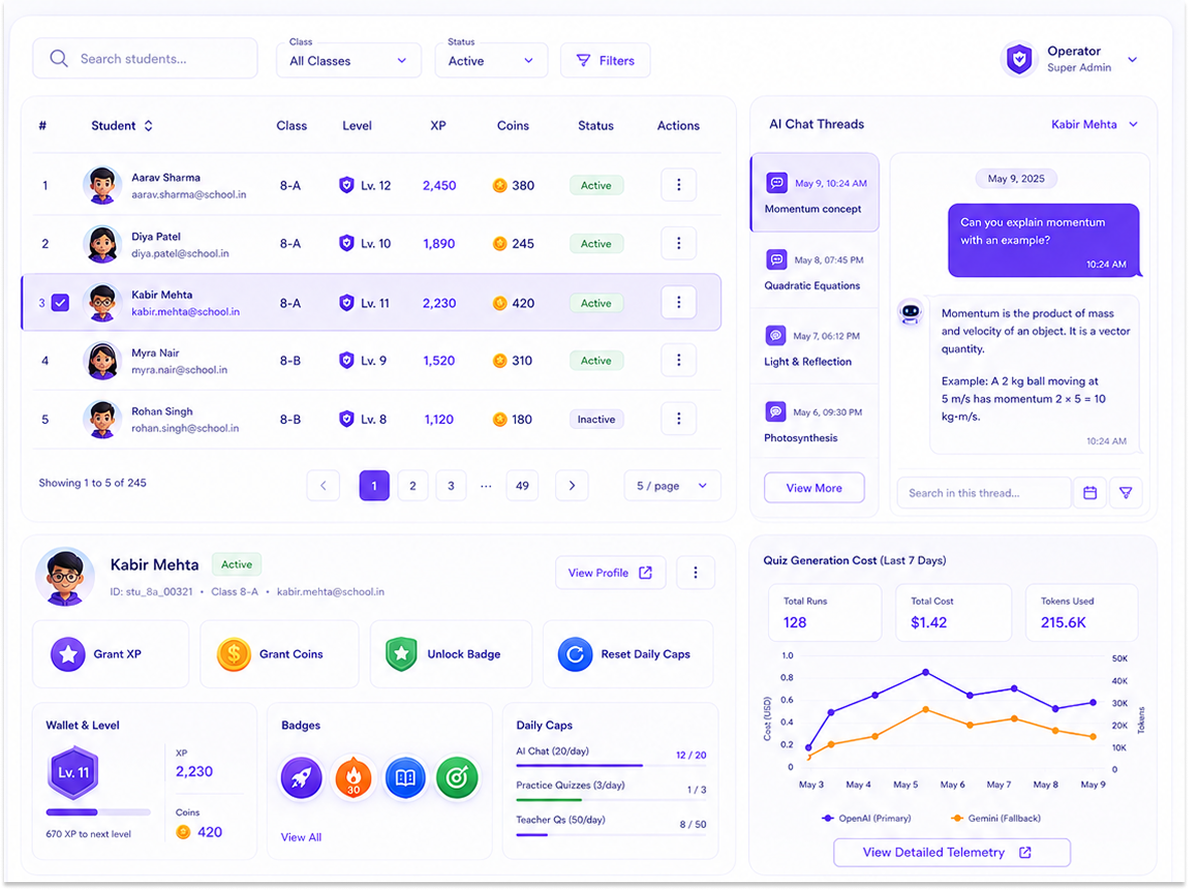Click the Inactive status of Rohan Singh
The width and height of the screenshot is (1189, 890).
pyautogui.click(x=596, y=419)
